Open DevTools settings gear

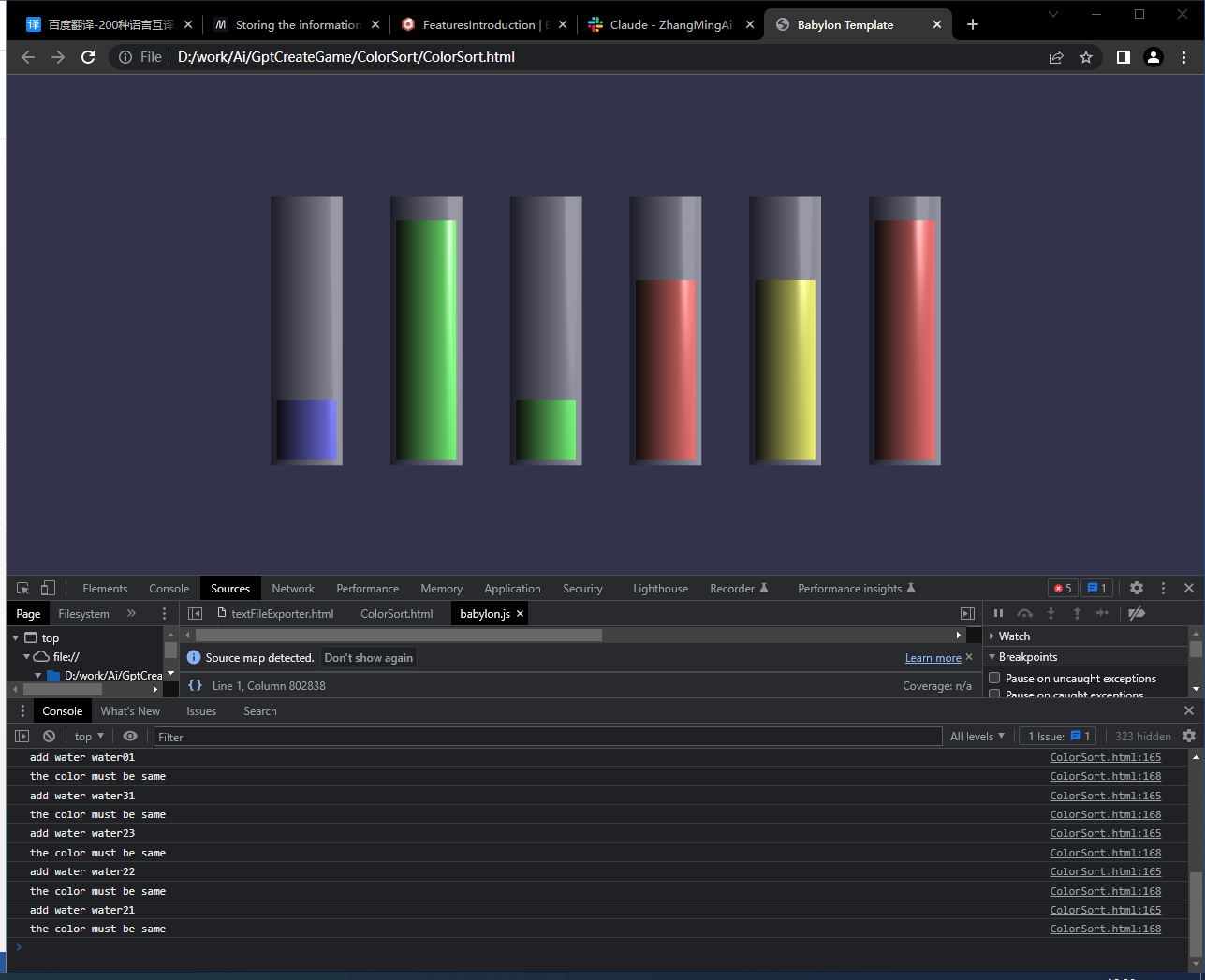coord(1136,588)
